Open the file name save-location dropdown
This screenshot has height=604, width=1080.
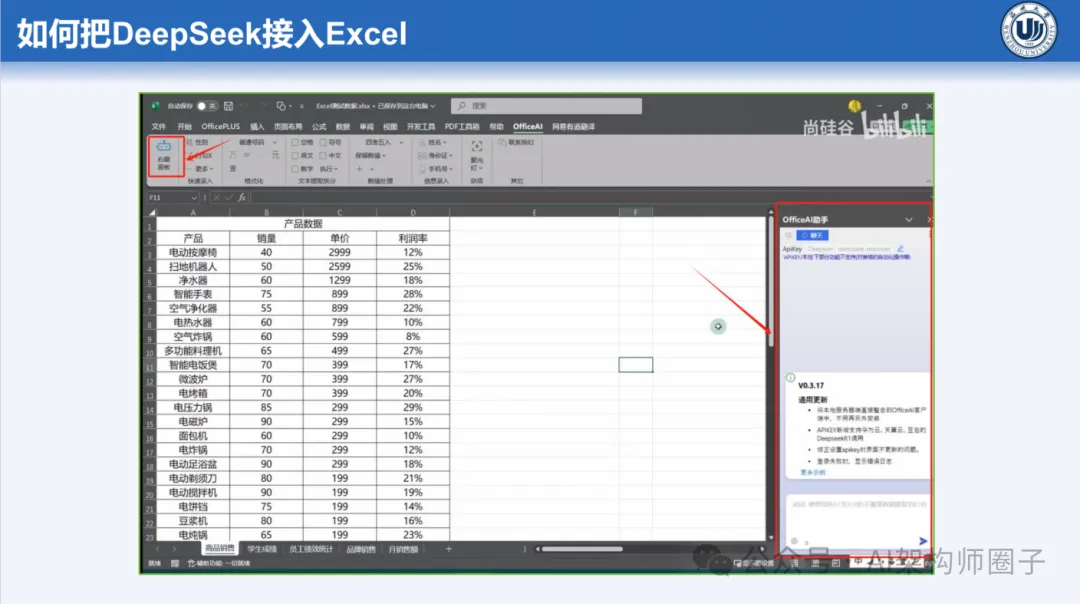433,106
